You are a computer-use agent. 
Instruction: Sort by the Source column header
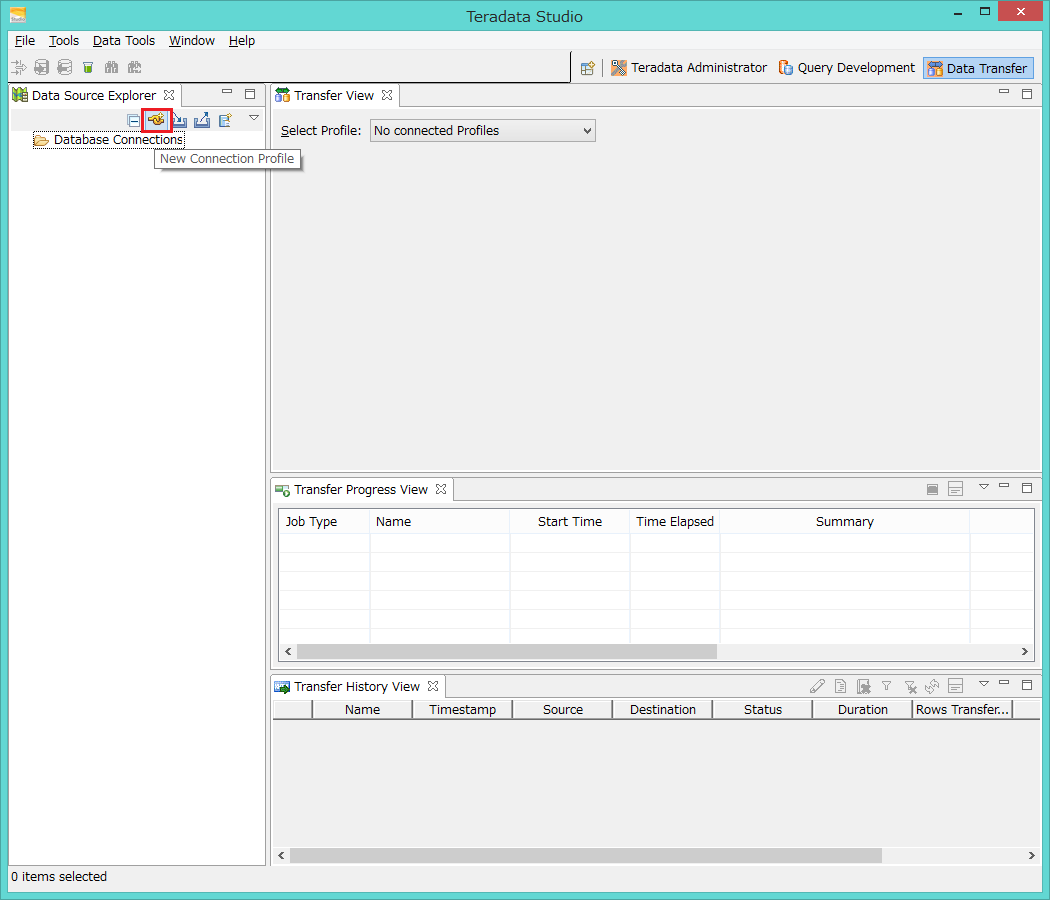tap(562, 710)
